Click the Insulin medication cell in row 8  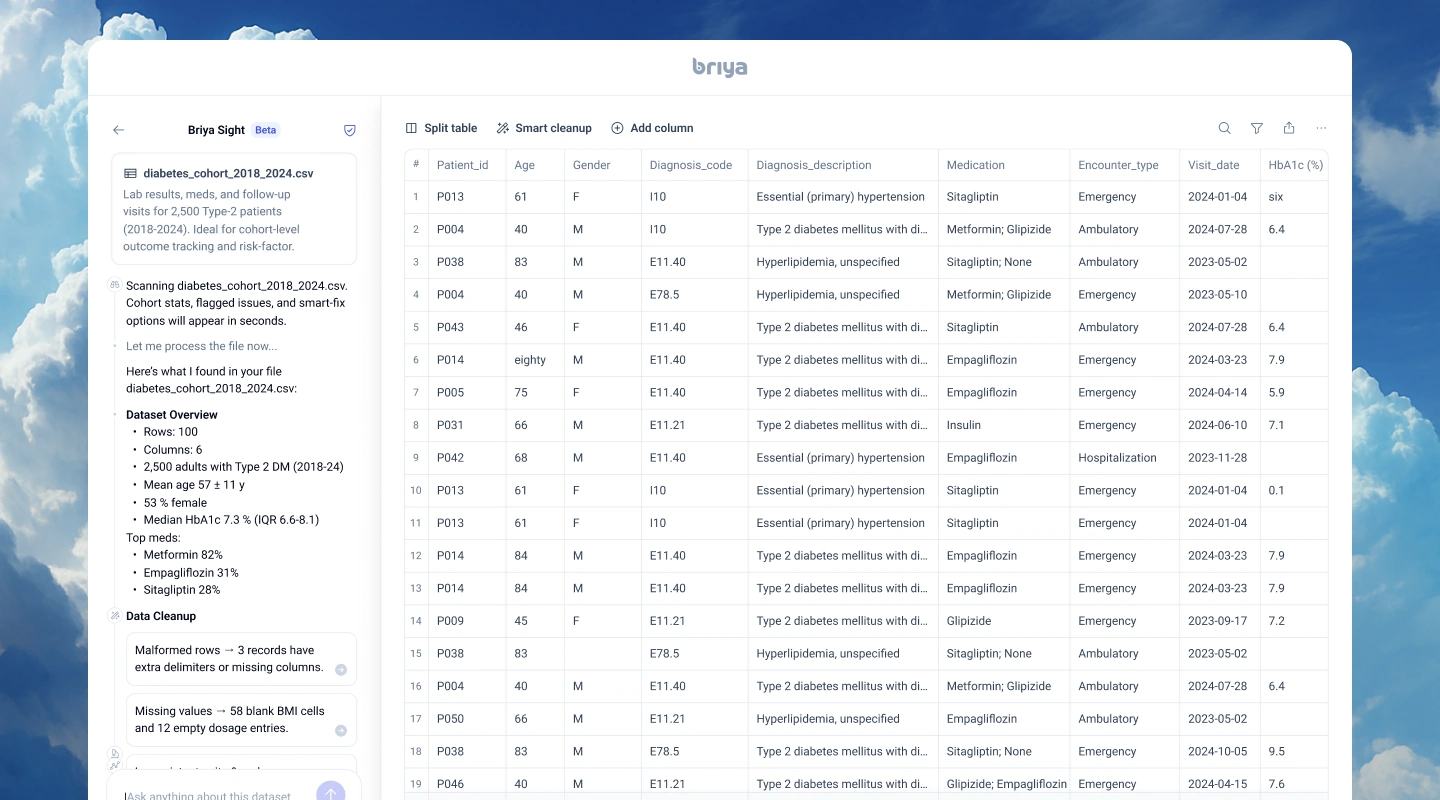(x=1004, y=425)
